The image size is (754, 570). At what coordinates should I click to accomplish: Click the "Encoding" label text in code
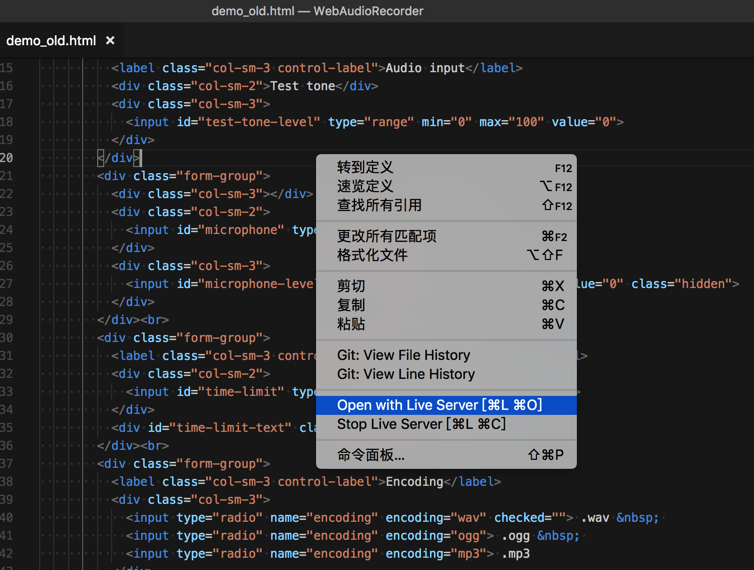pos(414,482)
